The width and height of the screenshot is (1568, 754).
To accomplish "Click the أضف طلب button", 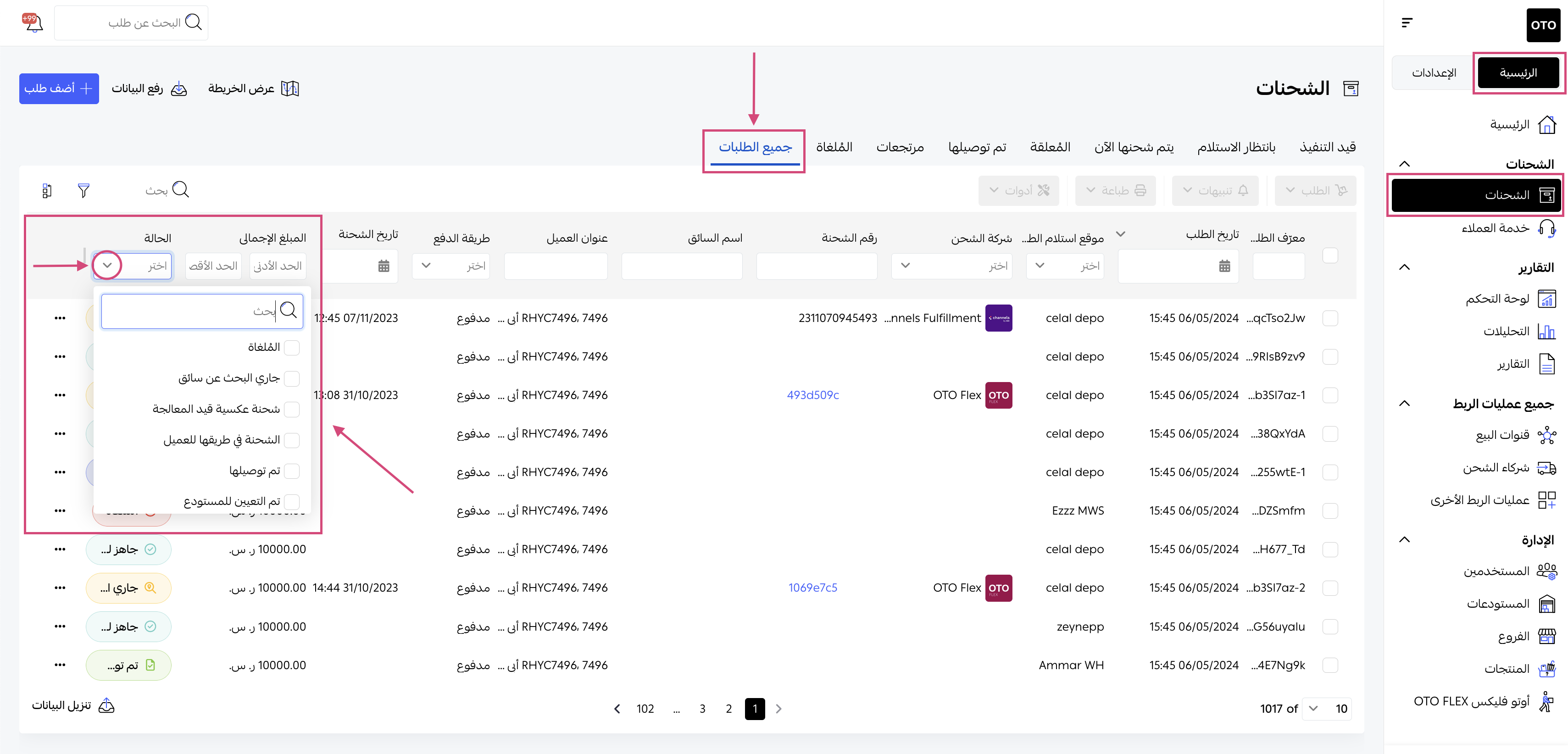I will 58,89.
